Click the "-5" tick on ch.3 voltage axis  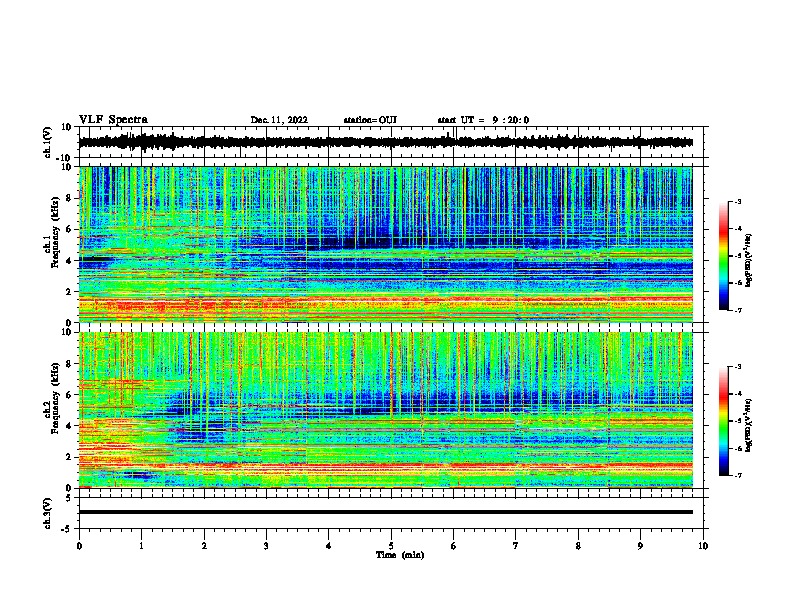[x=67, y=529]
